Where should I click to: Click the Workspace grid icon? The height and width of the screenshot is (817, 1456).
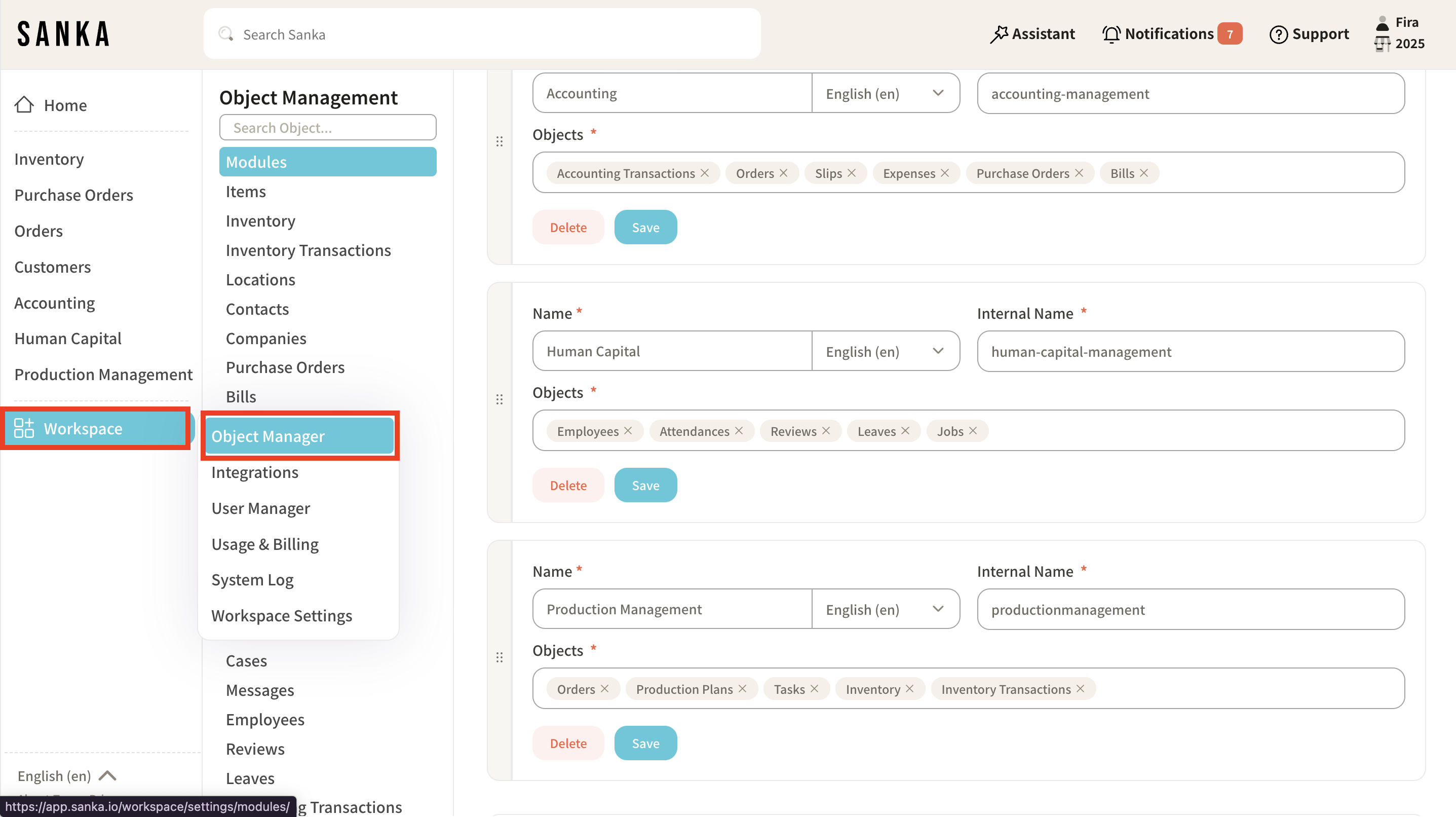click(x=24, y=428)
